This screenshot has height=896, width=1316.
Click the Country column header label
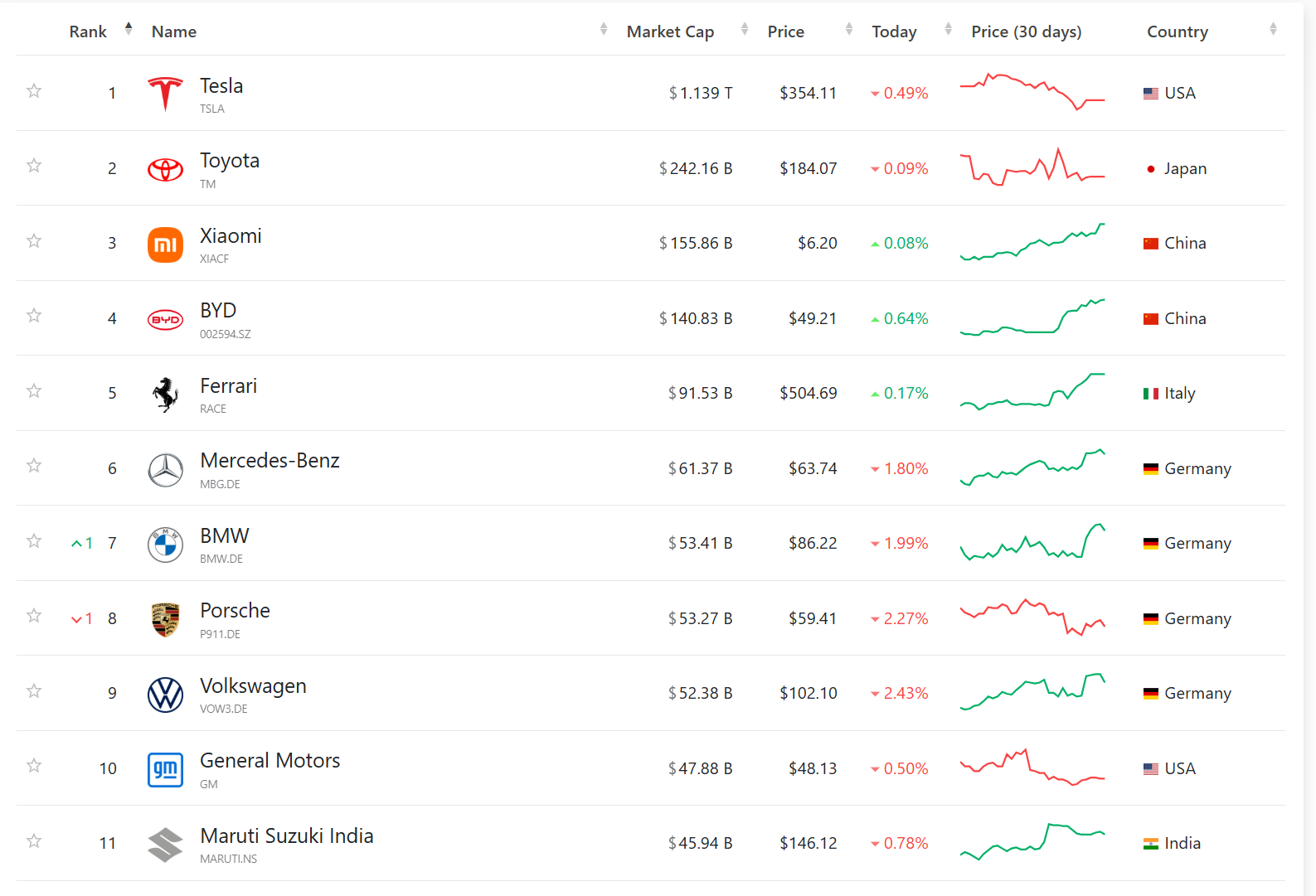coord(1178,31)
